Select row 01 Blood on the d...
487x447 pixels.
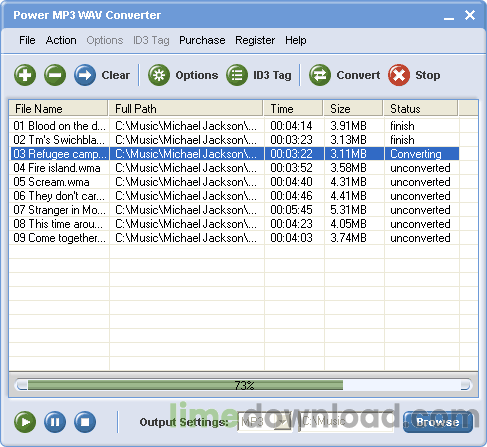(234, 126)
